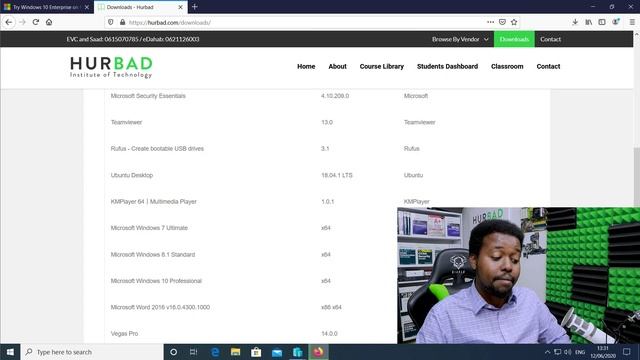
Task: Click the Firefox taskbar icon
Action: coord(318,352)
